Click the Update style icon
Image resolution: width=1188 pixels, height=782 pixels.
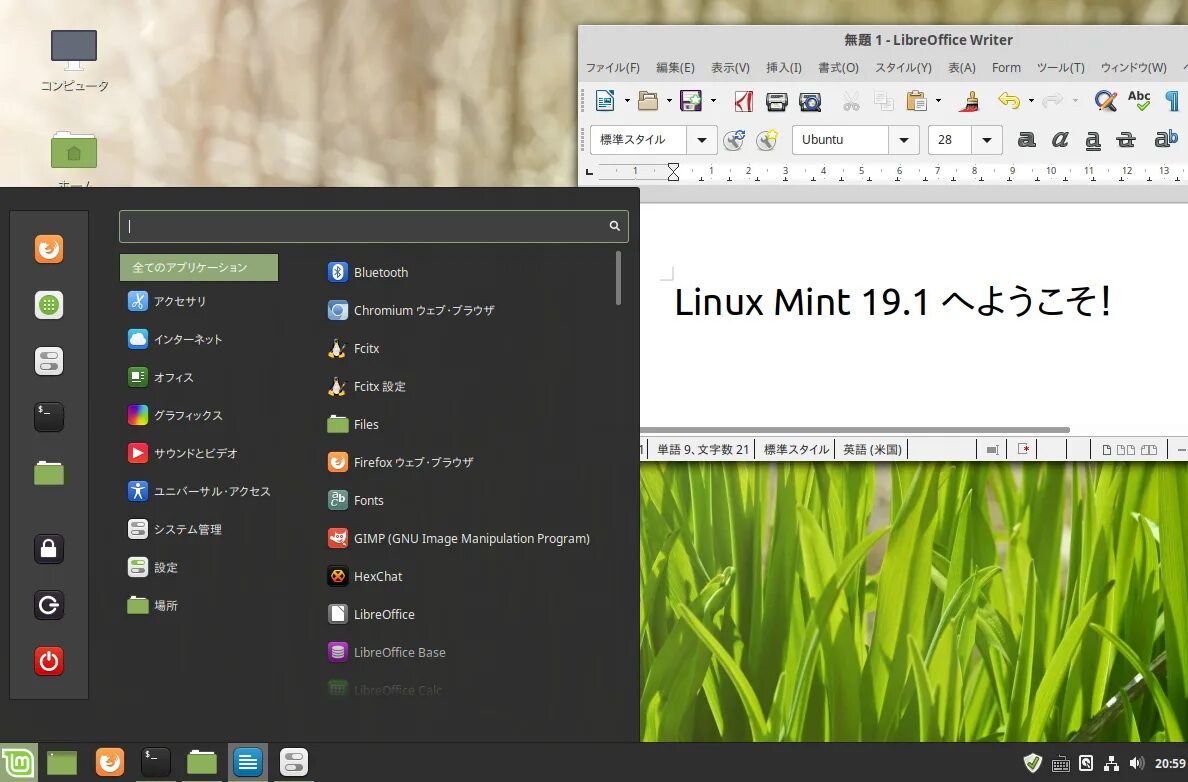734,139
